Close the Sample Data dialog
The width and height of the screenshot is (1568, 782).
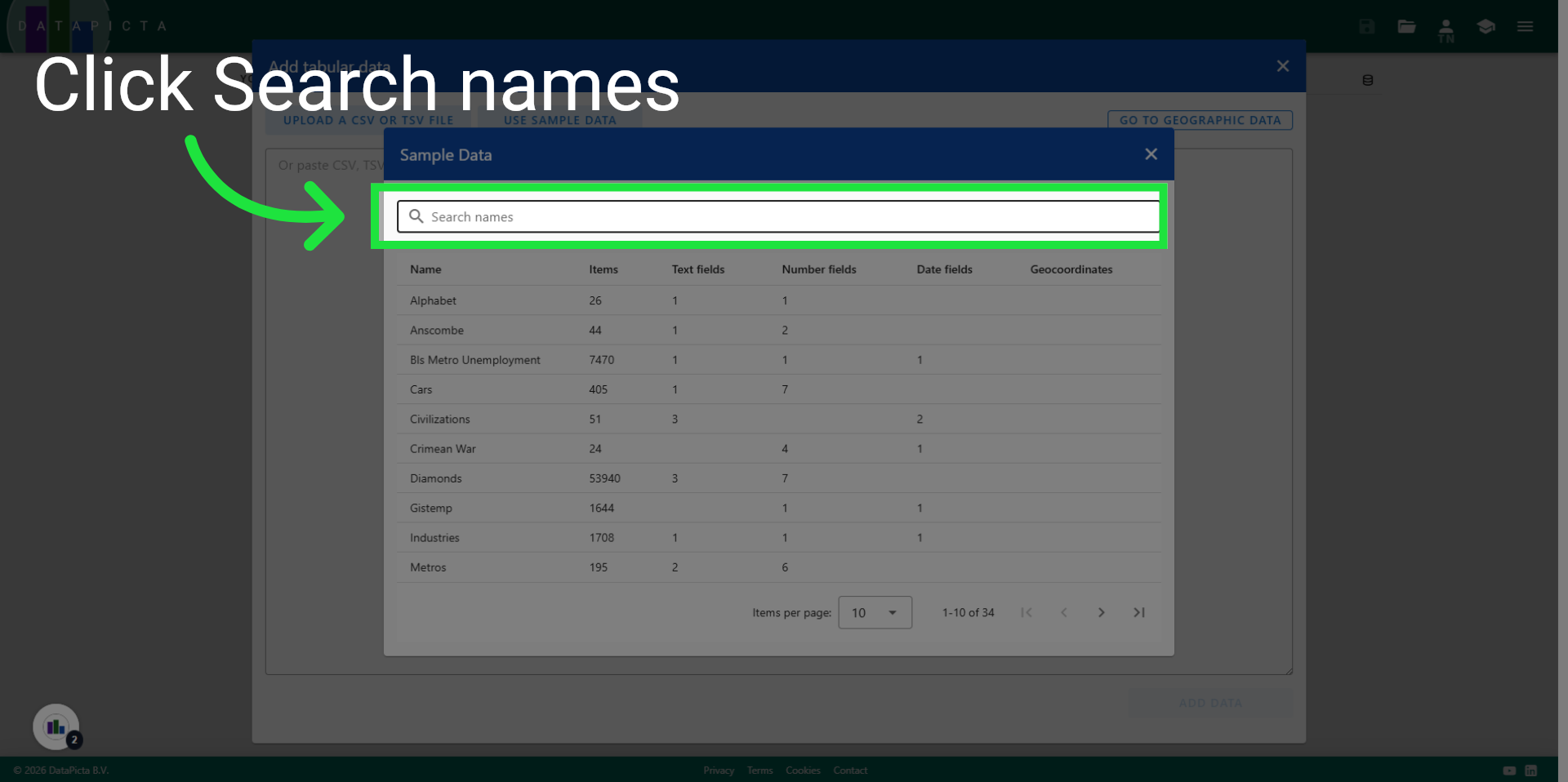[1151, 153]
